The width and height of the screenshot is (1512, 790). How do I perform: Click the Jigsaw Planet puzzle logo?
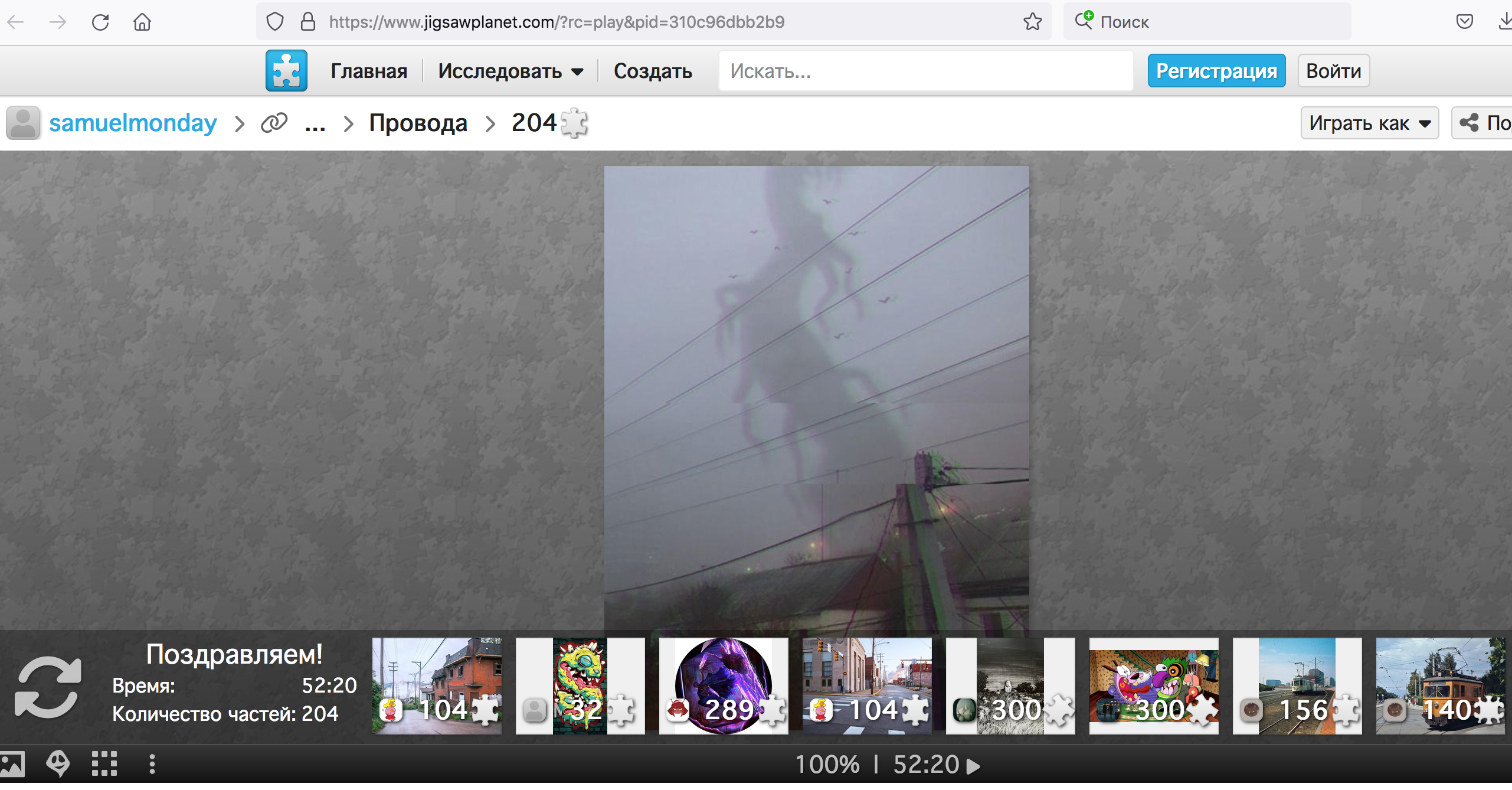click(286, 71)
